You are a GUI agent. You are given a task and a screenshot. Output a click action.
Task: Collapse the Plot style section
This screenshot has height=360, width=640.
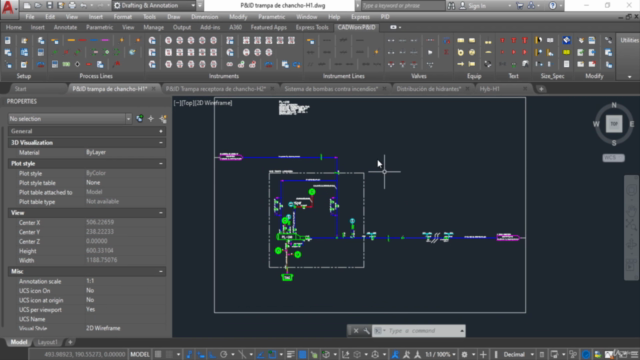[x=161, y=163]
